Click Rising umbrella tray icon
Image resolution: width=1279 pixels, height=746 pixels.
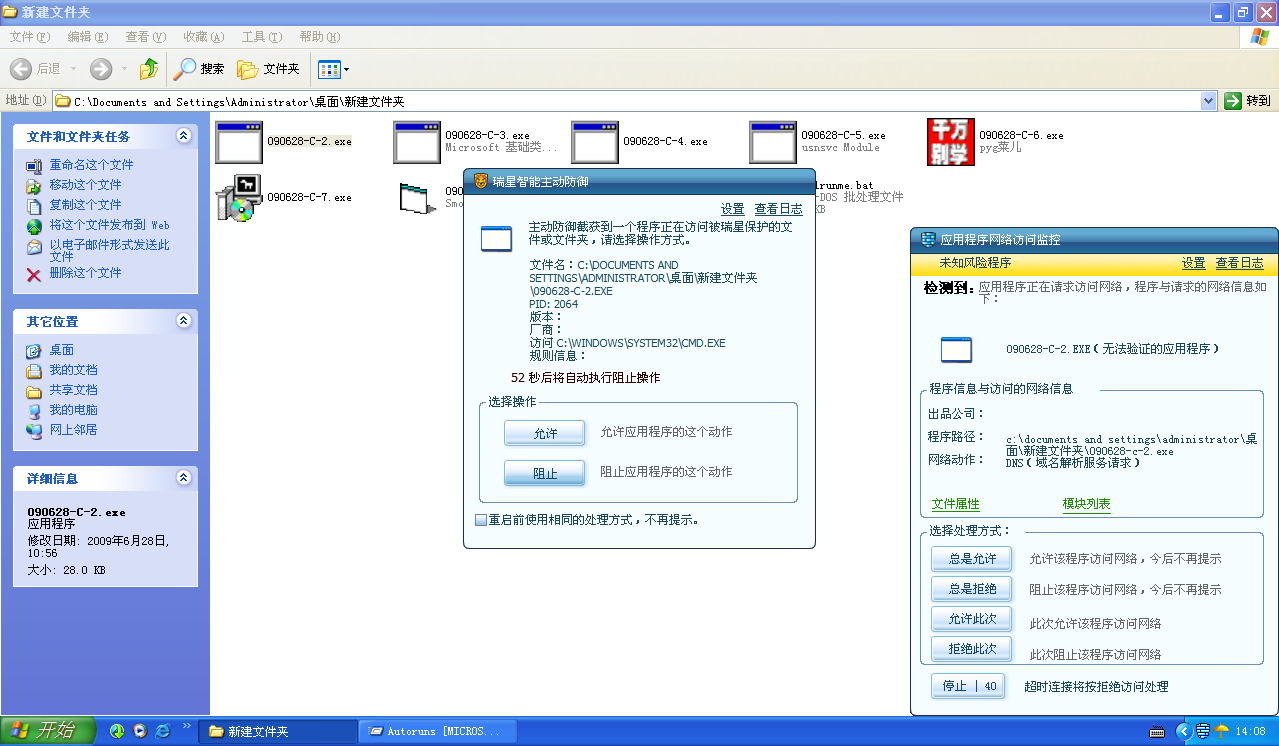tap(1222, 731)
